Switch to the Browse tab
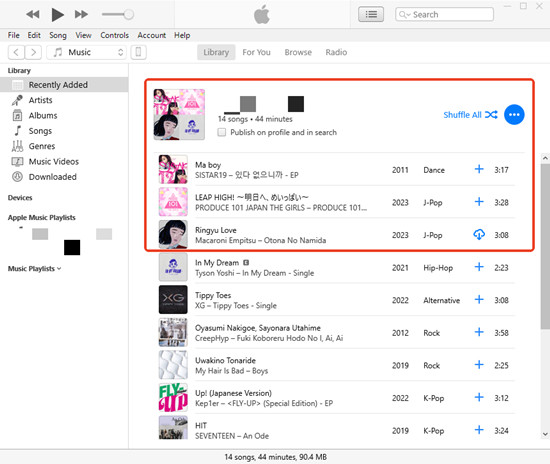 298,53
